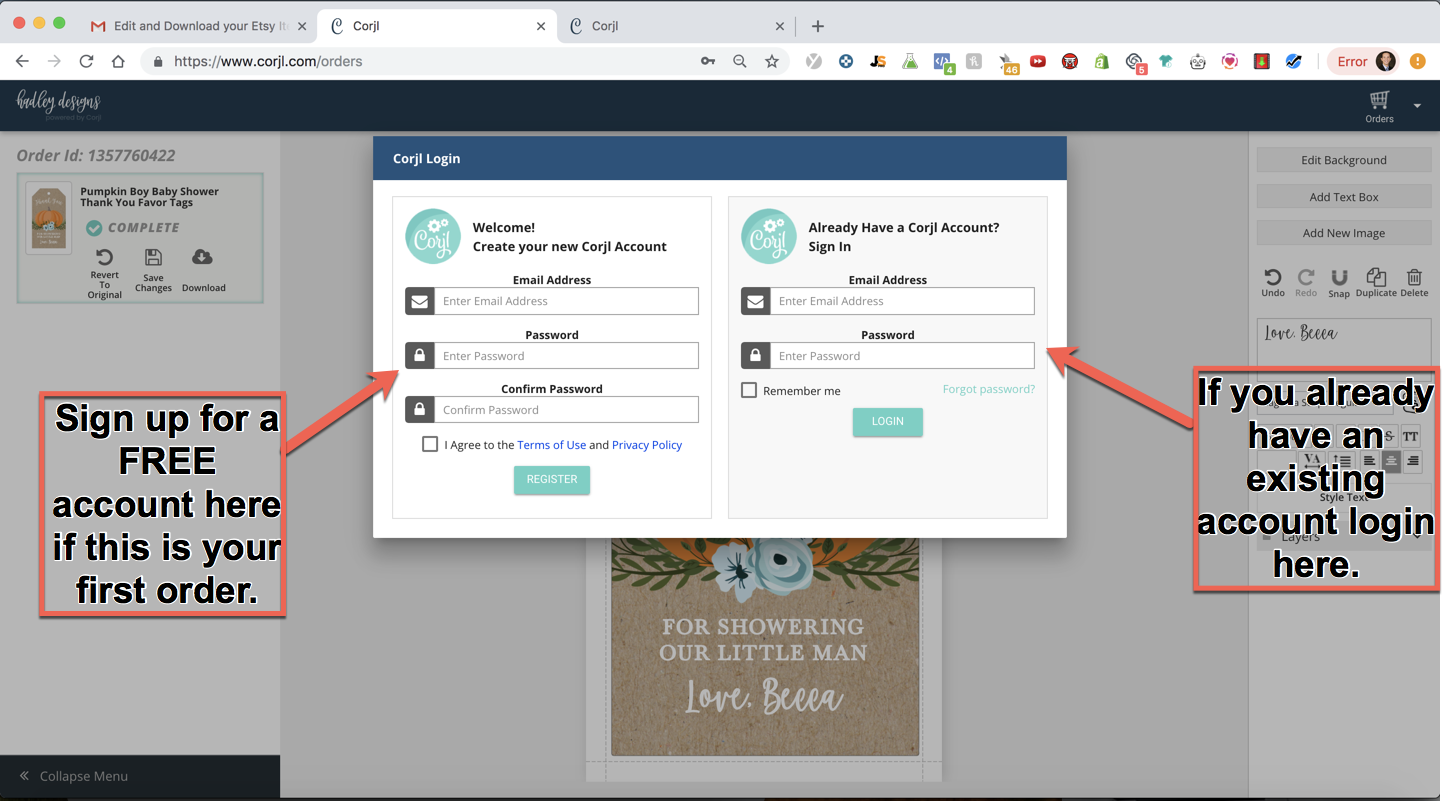Viewport: 1443px width, 801px height.
Task: Select the active Corjl browser tab
Action: [x=436, y=26]
